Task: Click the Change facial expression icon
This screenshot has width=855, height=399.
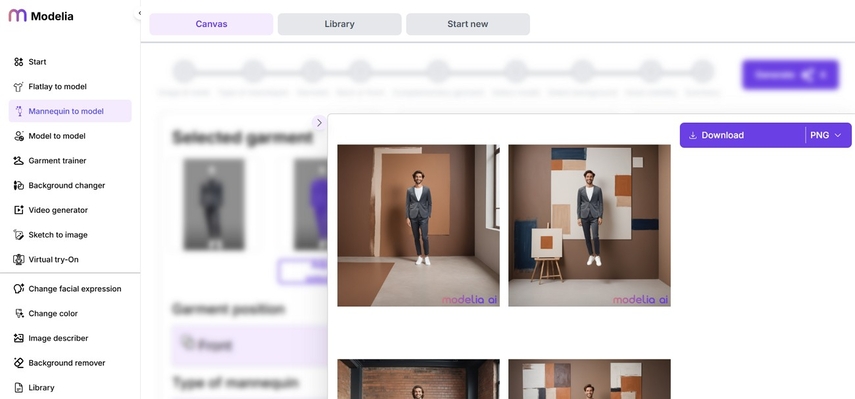Action: [19, 289]
